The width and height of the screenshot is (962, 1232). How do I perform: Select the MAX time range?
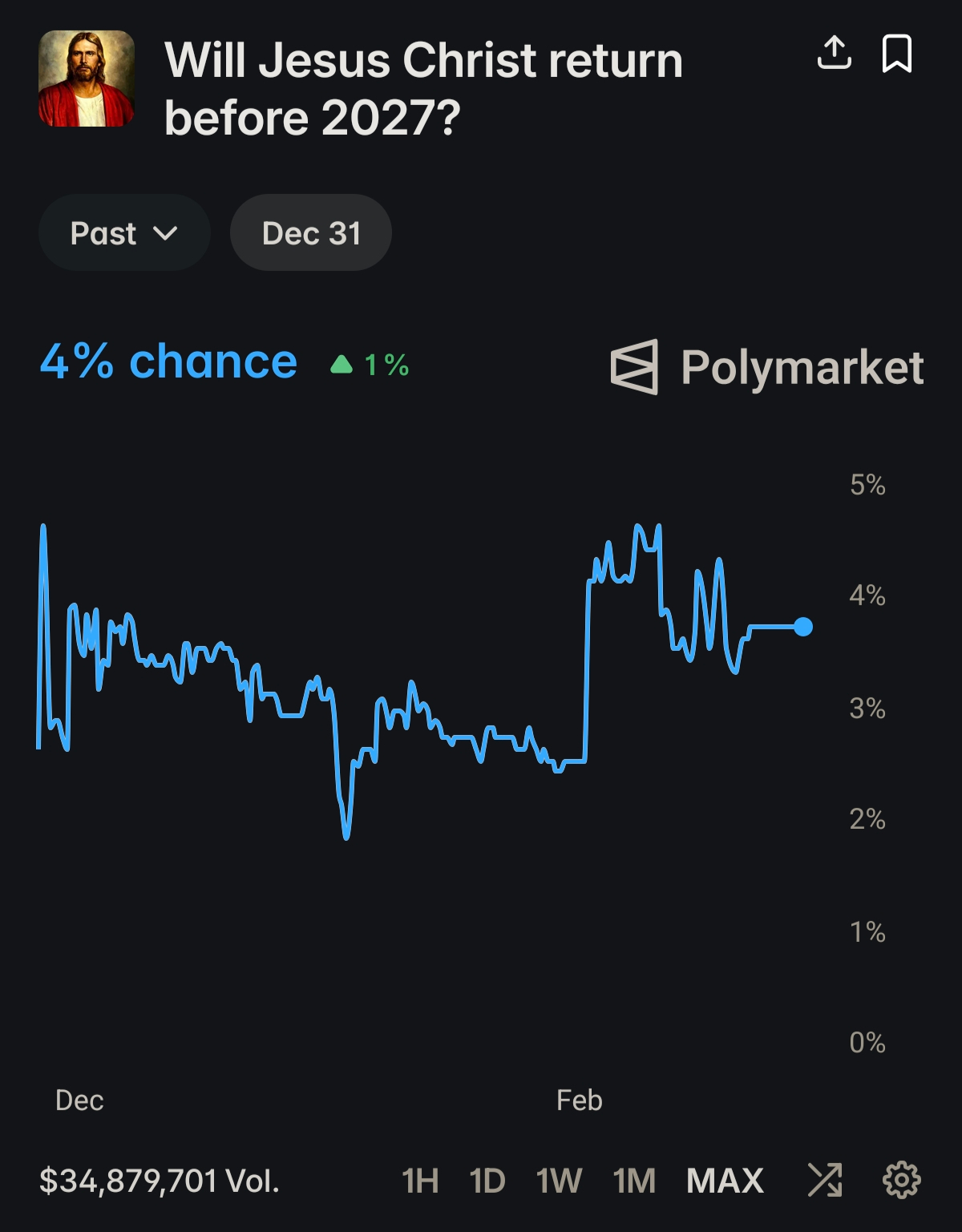point(725,1181)
